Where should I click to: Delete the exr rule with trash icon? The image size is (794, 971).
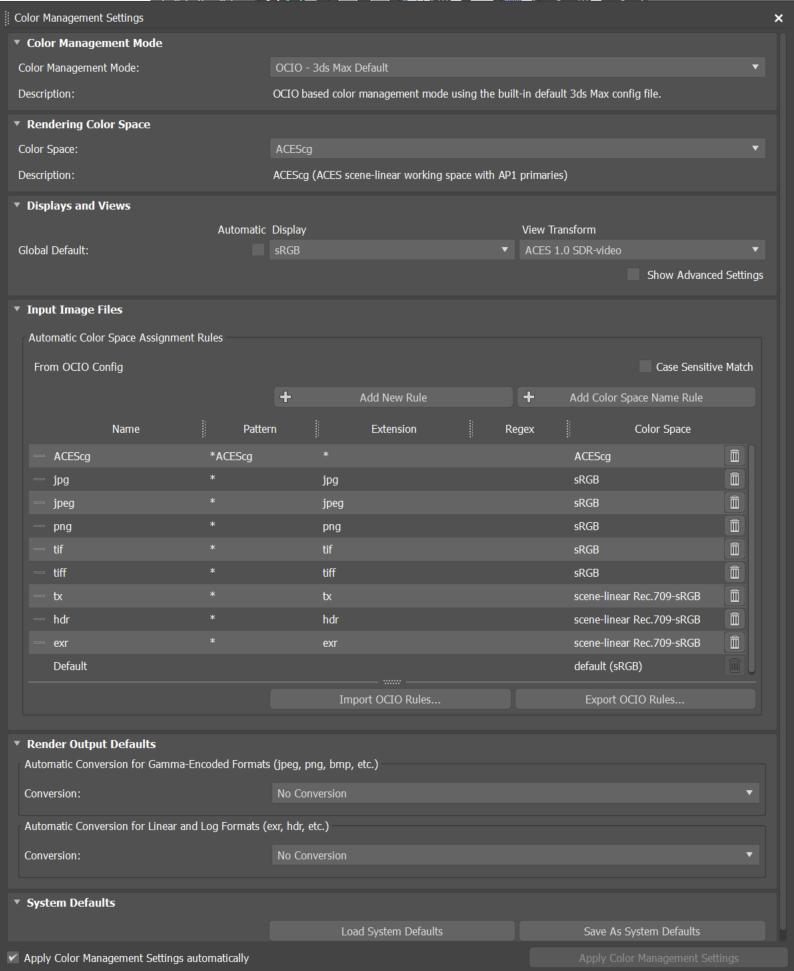point(735,642)
